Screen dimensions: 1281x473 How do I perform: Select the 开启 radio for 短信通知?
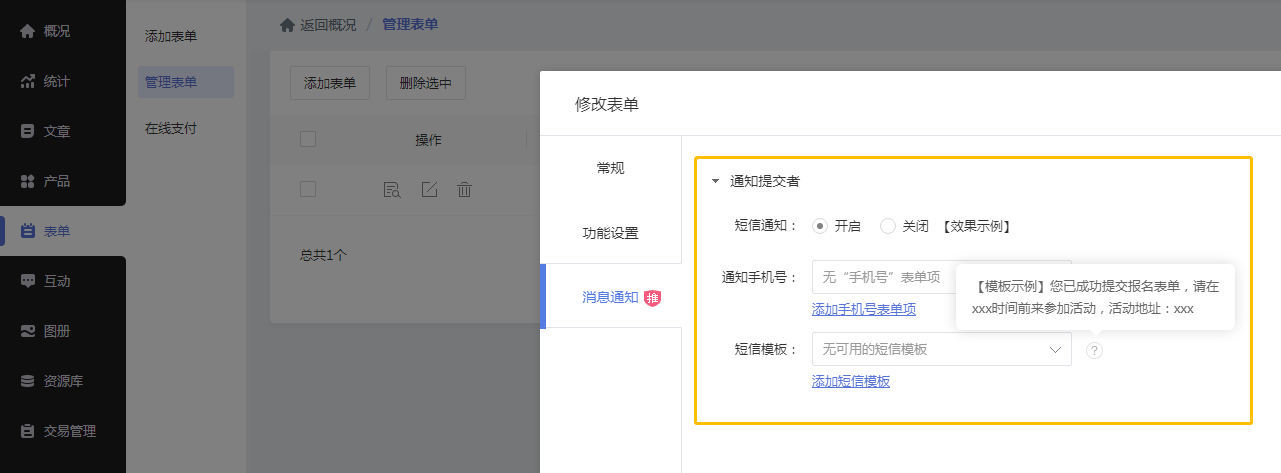820,226
